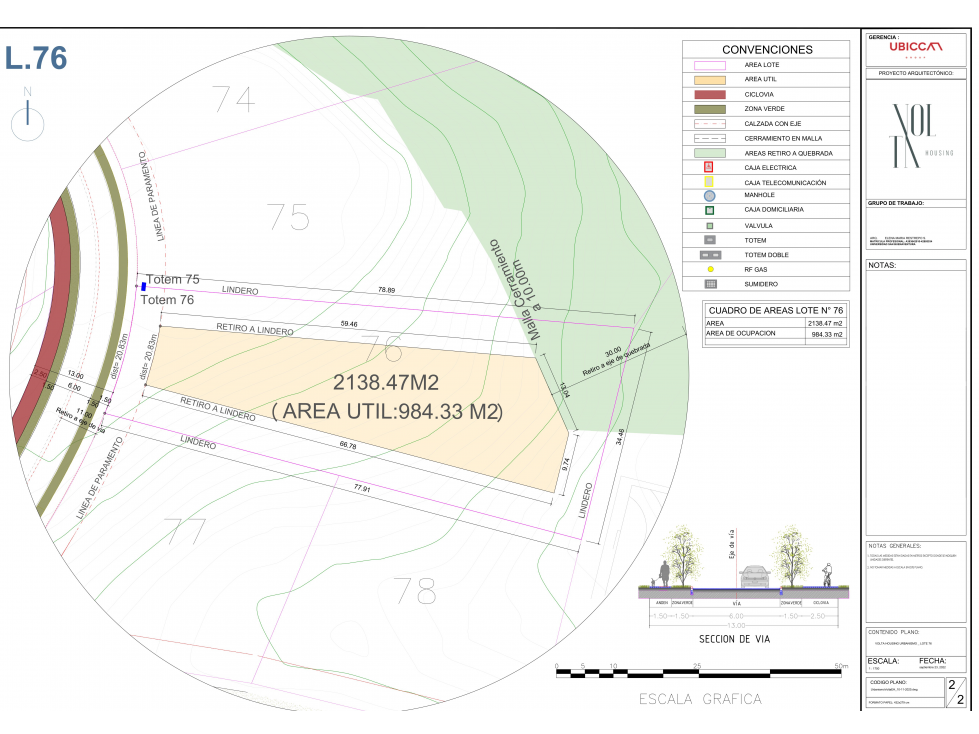Click the blue Totem 75 marker
The image size is (979, 734).
coord(144,286)
